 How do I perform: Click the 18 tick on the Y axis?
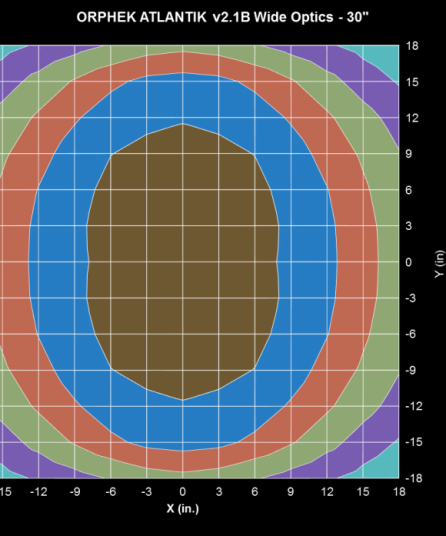(412, 46)
